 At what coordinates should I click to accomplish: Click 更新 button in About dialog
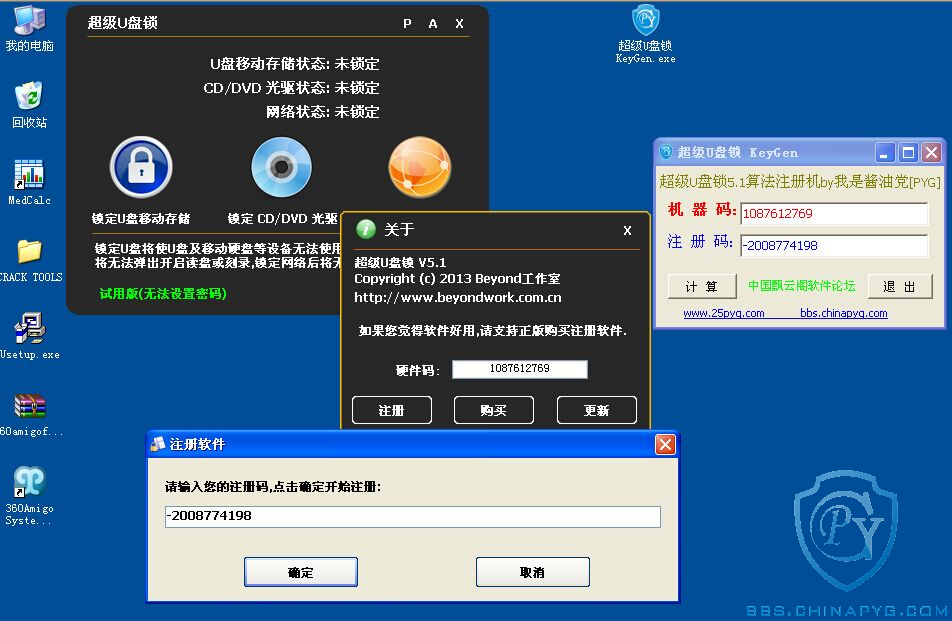tap(597, 410)
